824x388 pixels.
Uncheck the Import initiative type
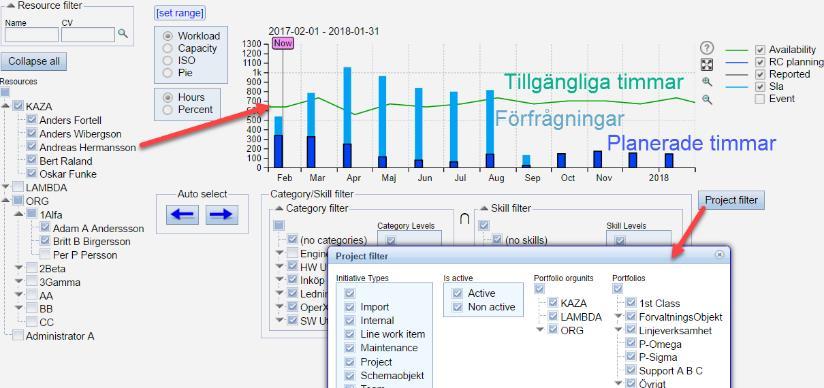(350, 307)
